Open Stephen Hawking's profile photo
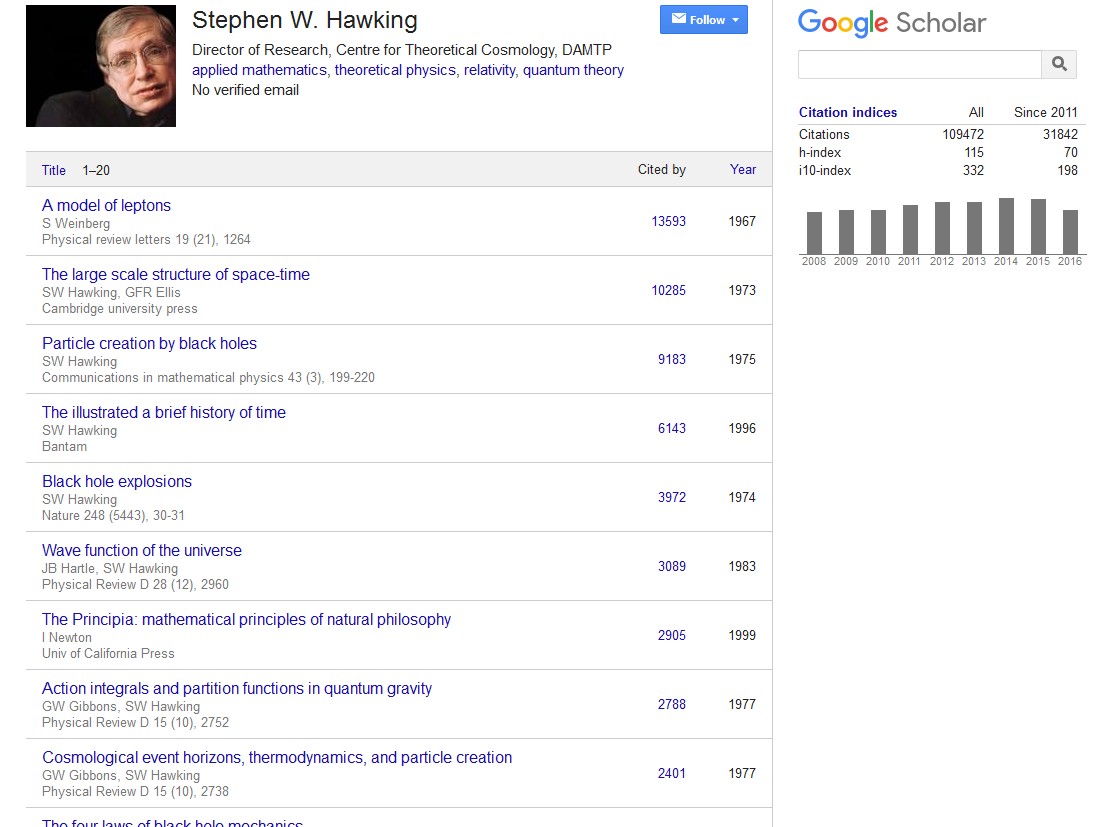Image resolution: width=1115 pixels, height=827 pixels. [x=101, y=66]
